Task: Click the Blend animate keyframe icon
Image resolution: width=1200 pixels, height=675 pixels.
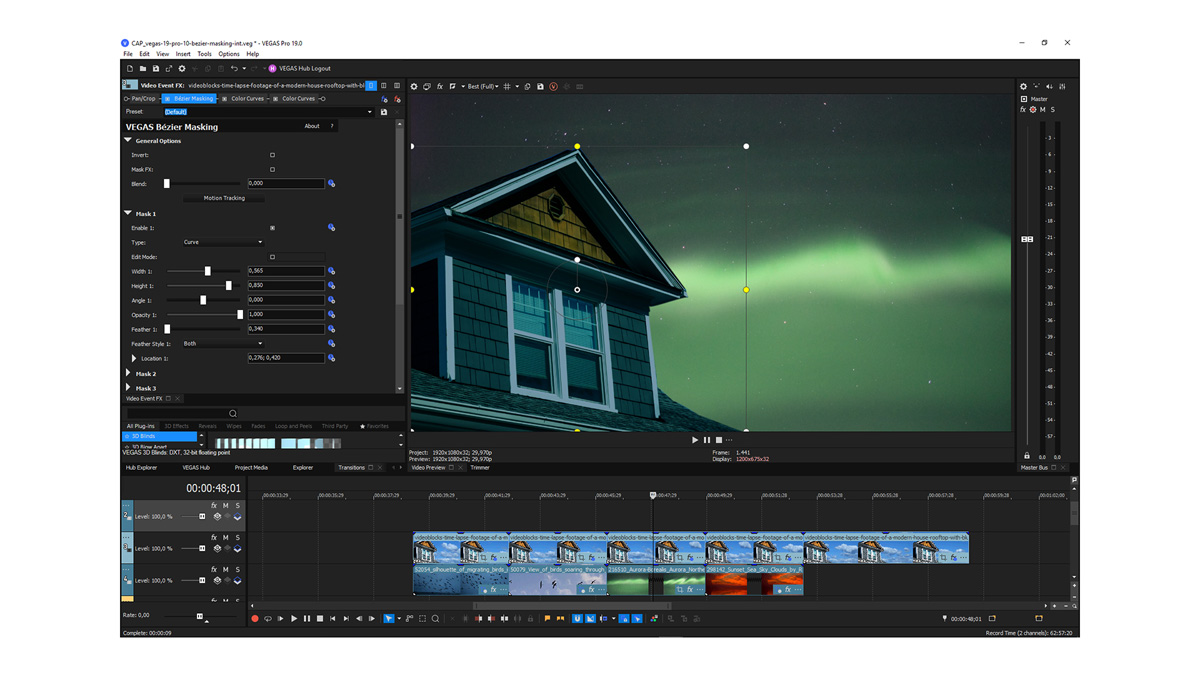Action: [332, 184]
